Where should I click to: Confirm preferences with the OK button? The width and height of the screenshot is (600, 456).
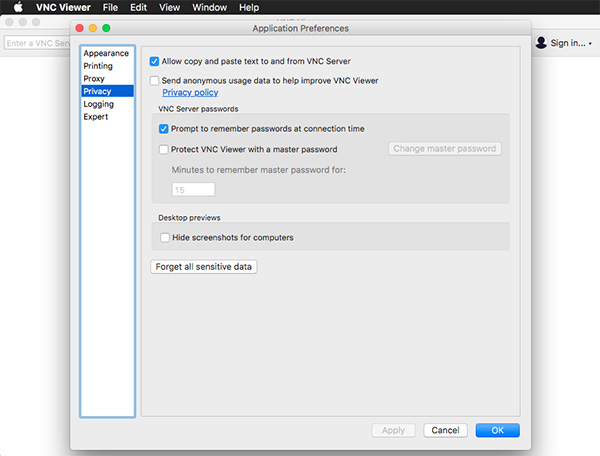[497, 430]
